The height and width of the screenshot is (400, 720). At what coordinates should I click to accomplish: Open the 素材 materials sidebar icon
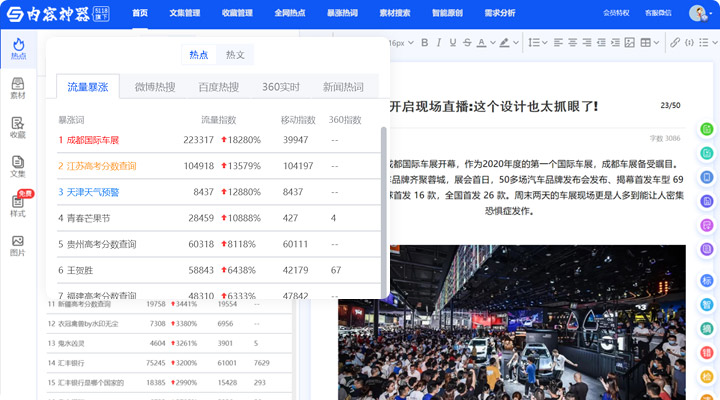point(18,88)
